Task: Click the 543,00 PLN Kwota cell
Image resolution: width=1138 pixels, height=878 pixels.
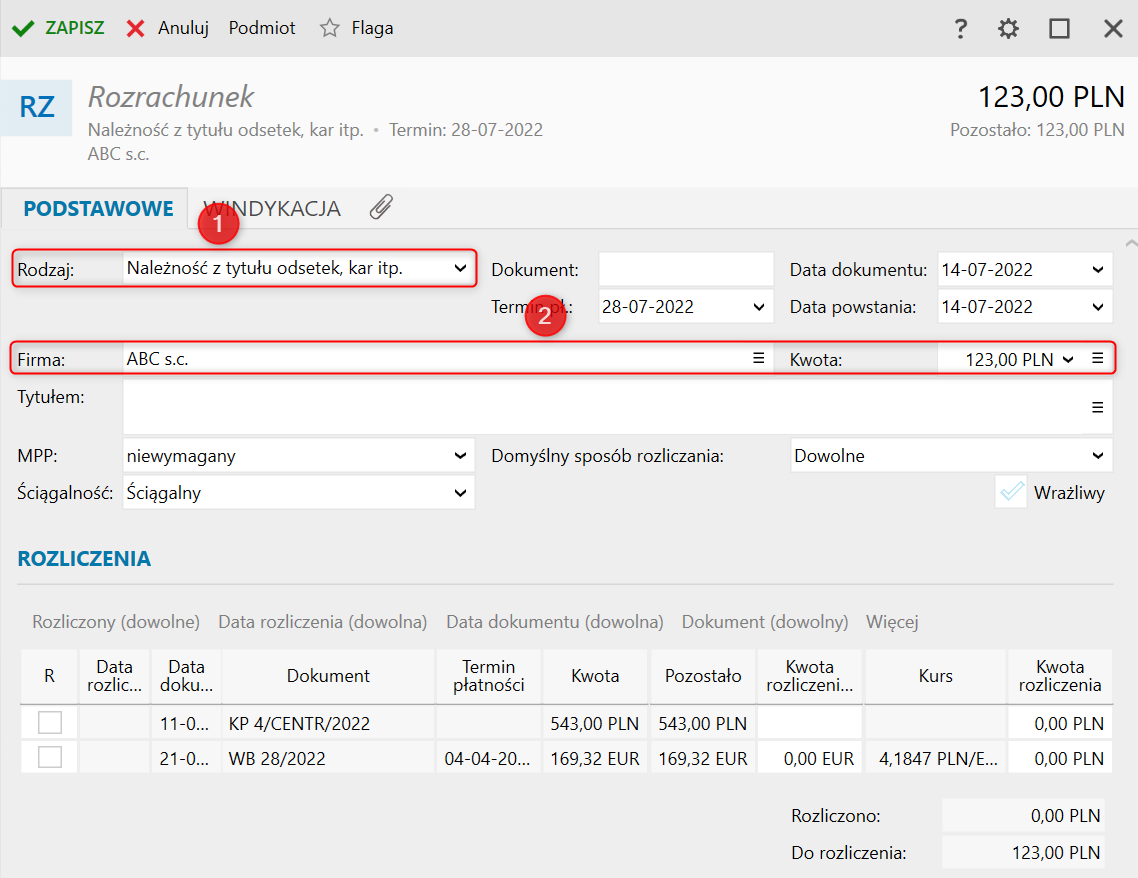Action: coord(595,723)
